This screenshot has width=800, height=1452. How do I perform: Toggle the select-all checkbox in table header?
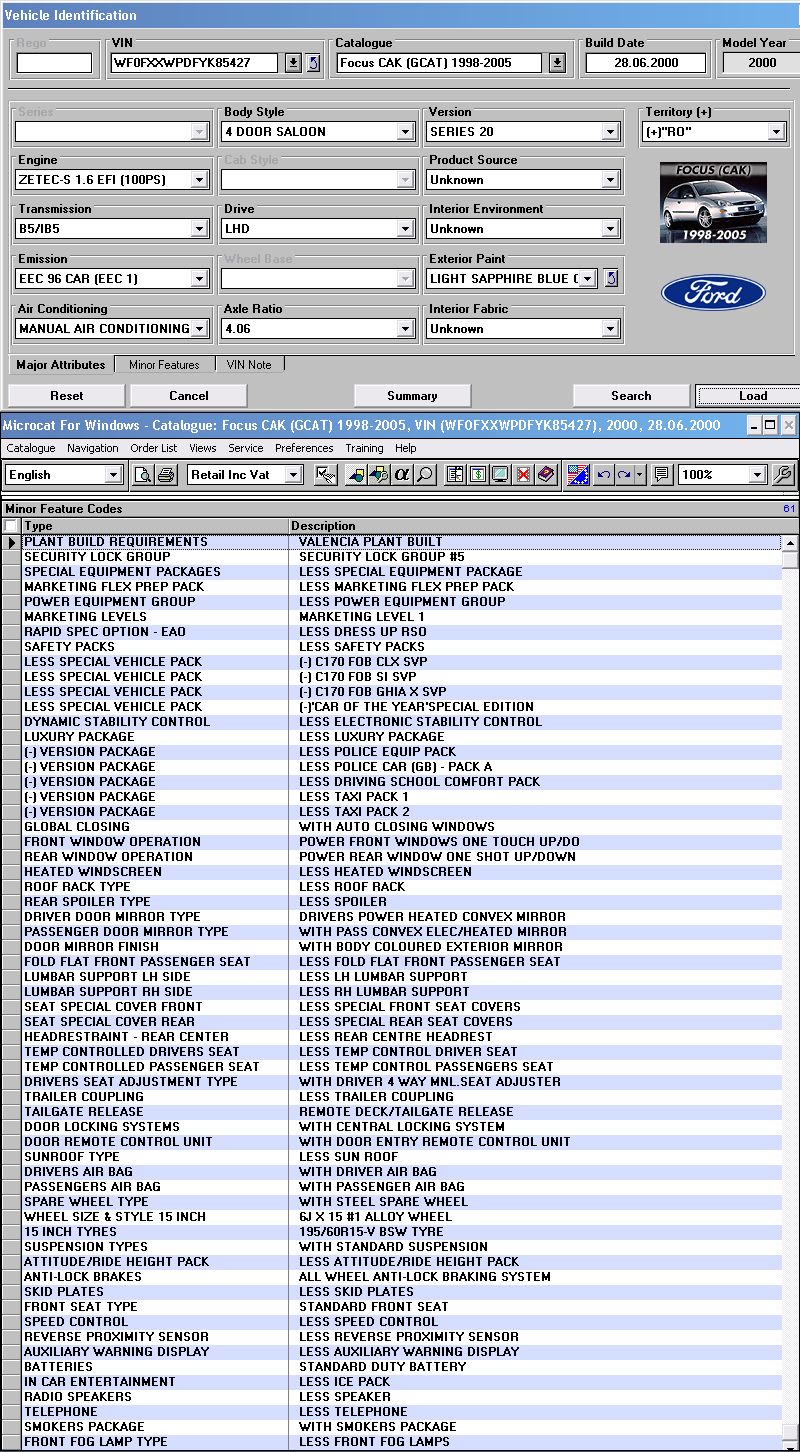click(x=11, y=526)
